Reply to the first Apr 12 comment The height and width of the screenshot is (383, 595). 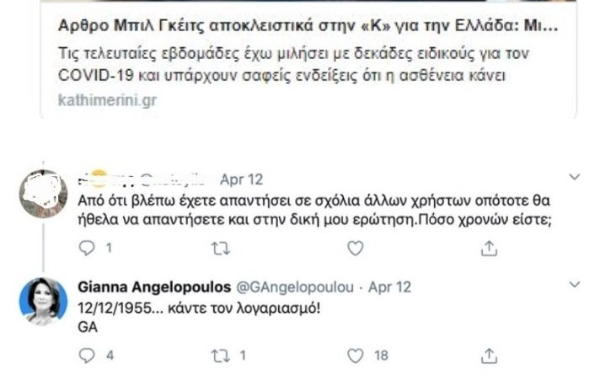tap(87, 248)
